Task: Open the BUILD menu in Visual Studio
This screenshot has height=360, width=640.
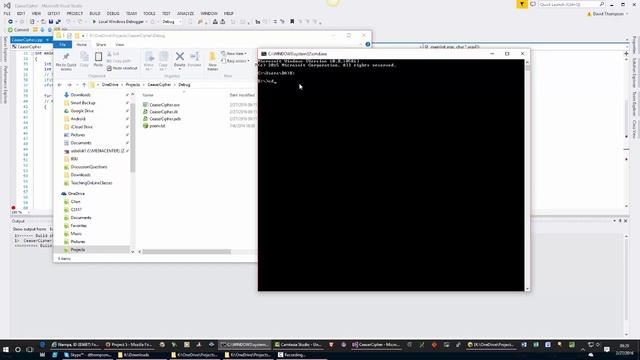Action: (95, 13)
